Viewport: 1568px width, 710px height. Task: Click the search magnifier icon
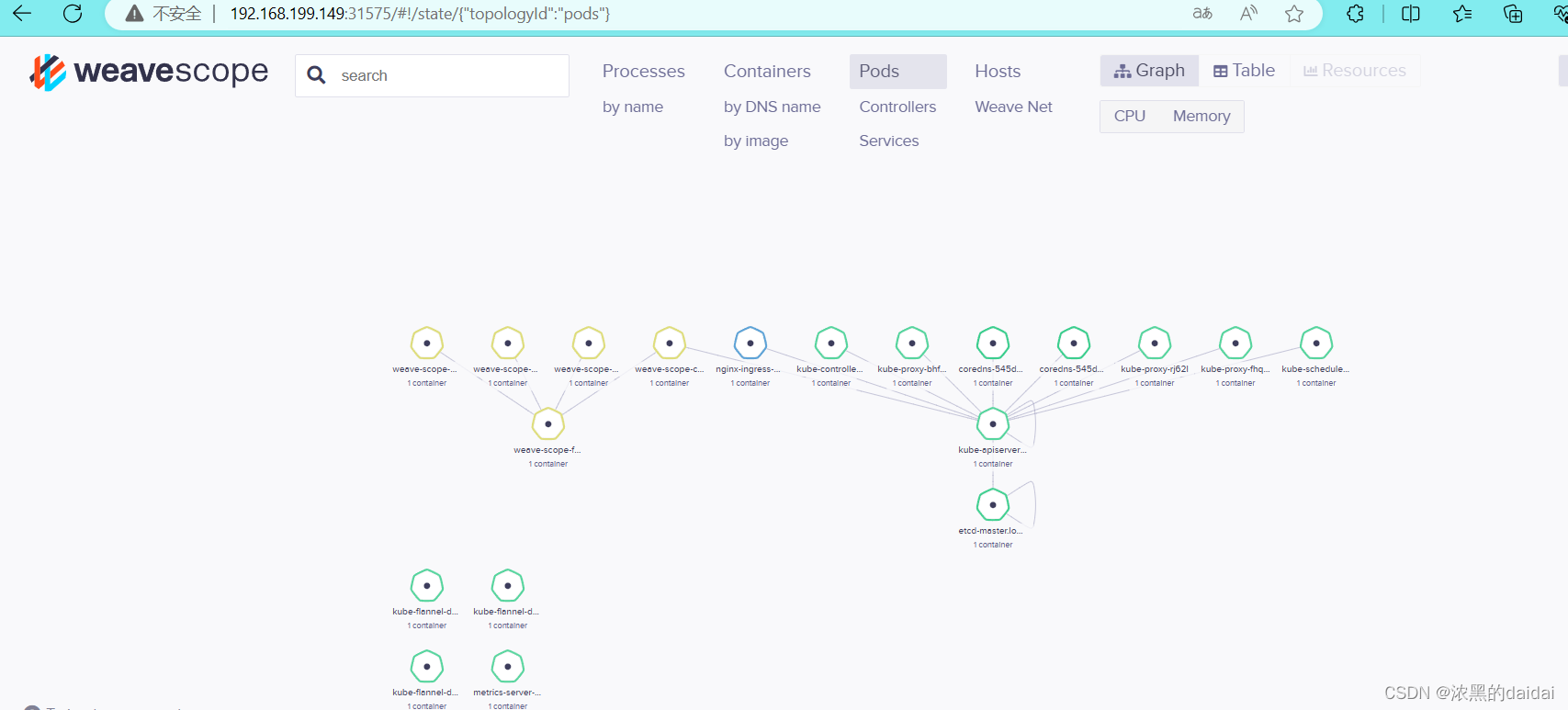coord(316,75)
